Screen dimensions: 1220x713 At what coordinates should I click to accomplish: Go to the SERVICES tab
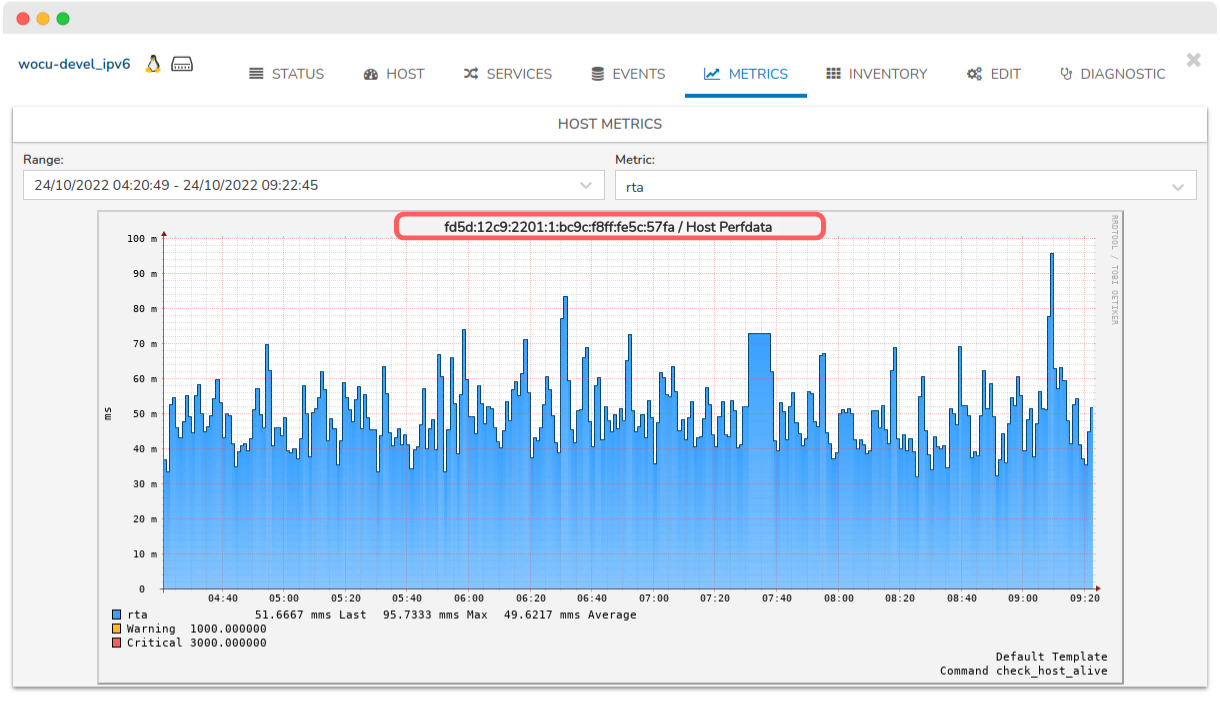507,74
